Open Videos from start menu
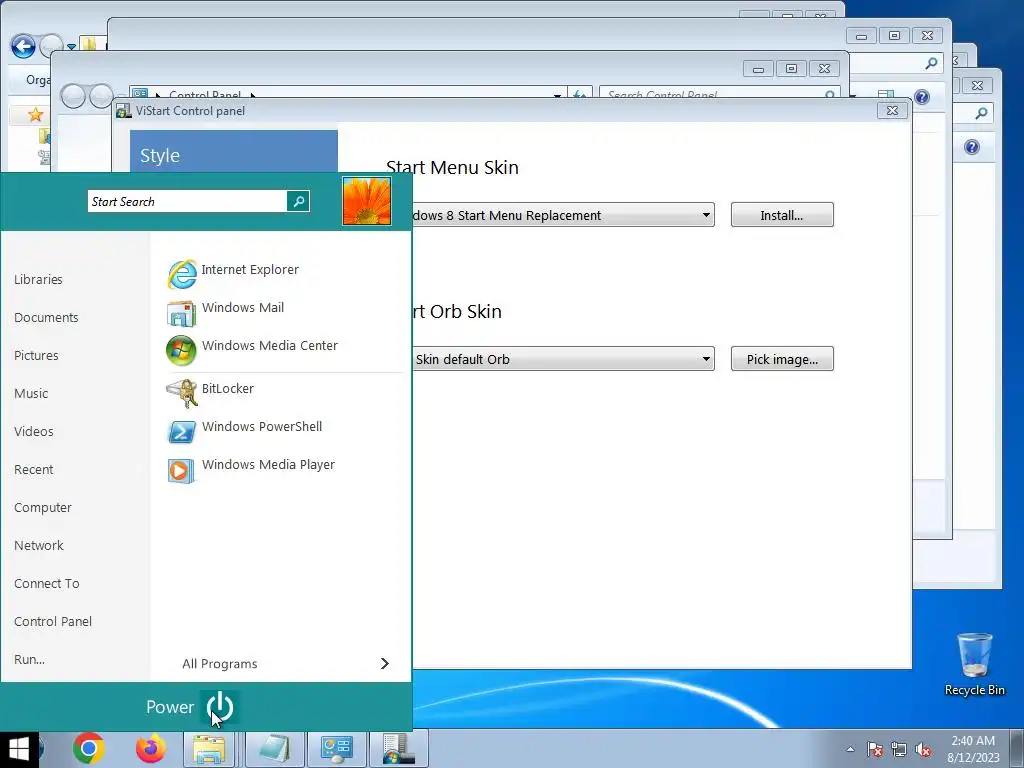The height and width of the screenshot is (768, 1024). point(34,431)
